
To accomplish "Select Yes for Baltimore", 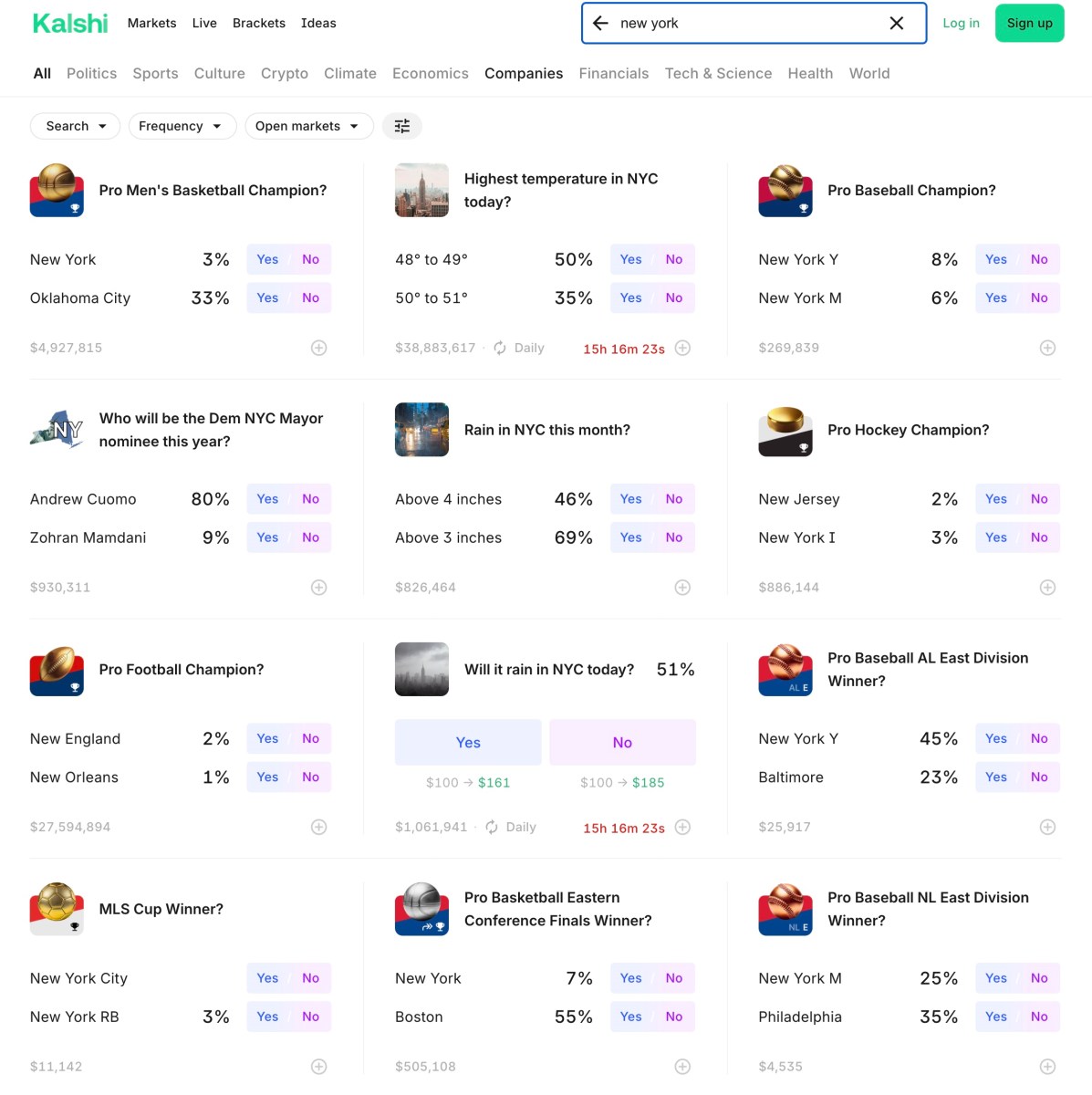I will 996,777.
